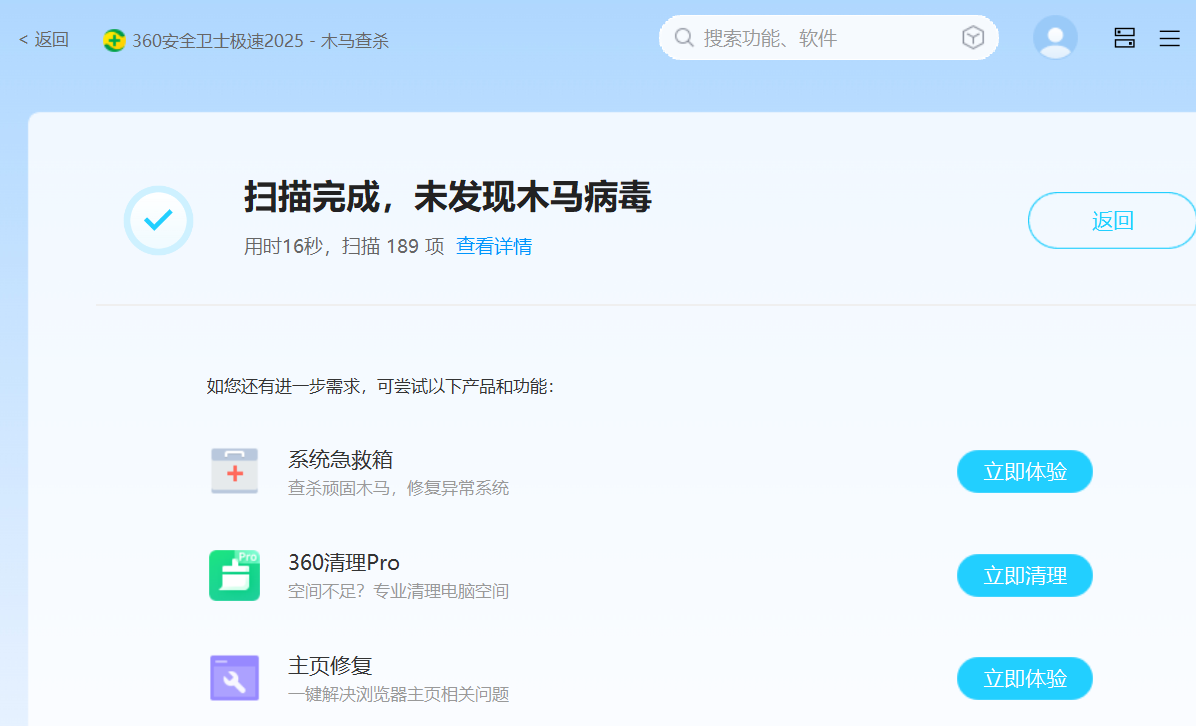1196x726 pixels.
Task: Click the layout switch icon beside avatar
Action: point(1124,38)
